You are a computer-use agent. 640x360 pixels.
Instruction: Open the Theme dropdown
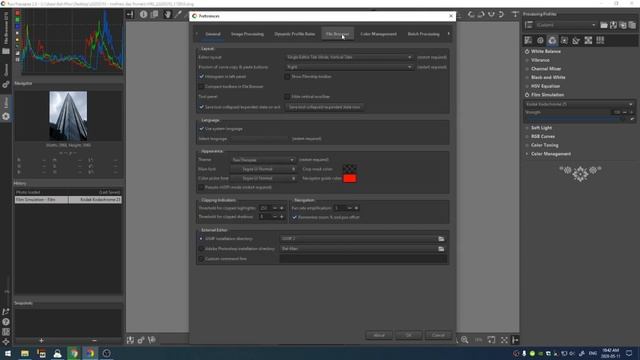[x=263, y=160]
